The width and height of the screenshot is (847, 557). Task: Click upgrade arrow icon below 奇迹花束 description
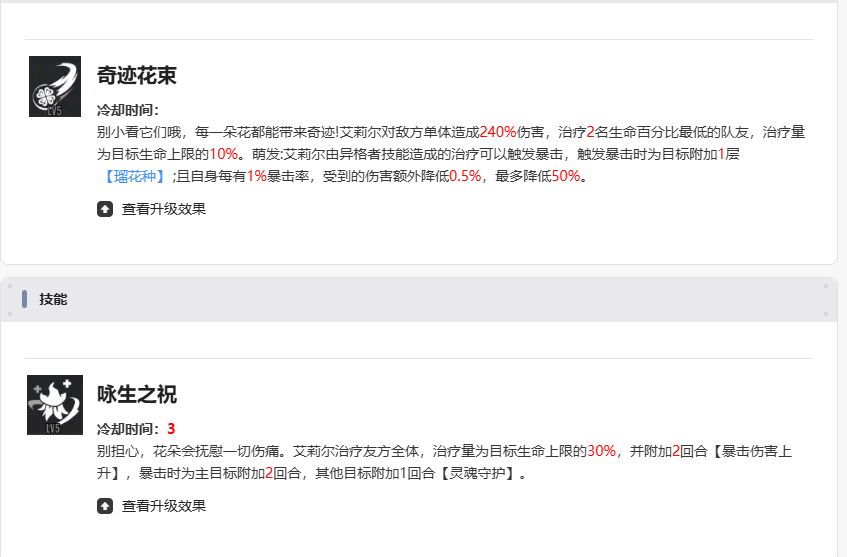(x=105, y=209)
